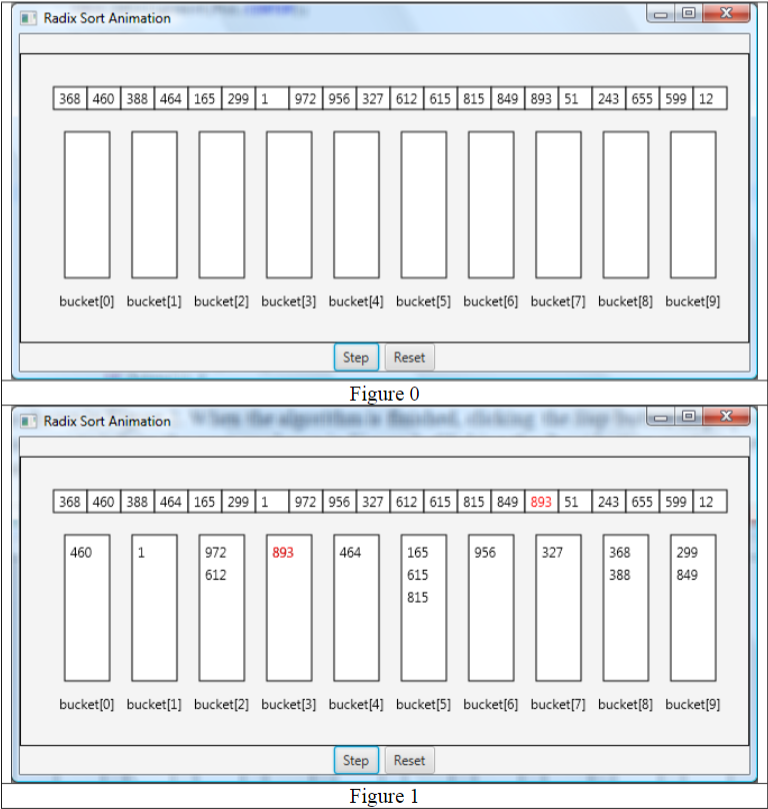
Task: Click the 655 cell in Figure 1 array
Action: [642, 501]
